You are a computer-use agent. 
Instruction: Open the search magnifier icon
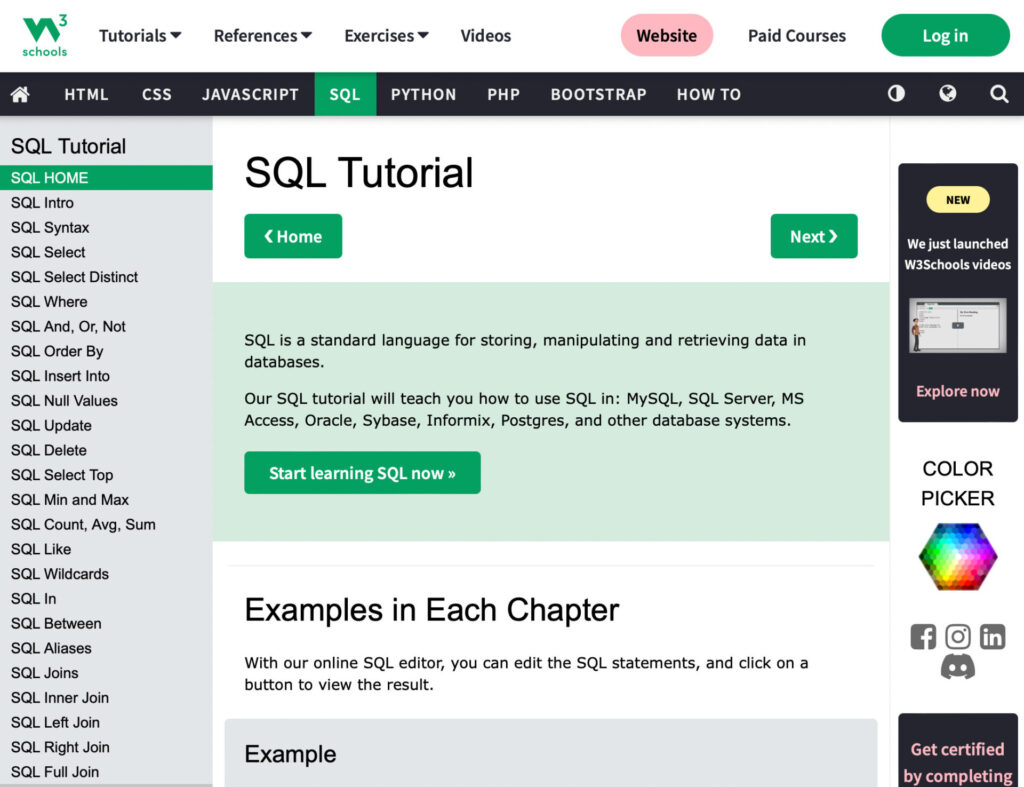tap(999, 94)
